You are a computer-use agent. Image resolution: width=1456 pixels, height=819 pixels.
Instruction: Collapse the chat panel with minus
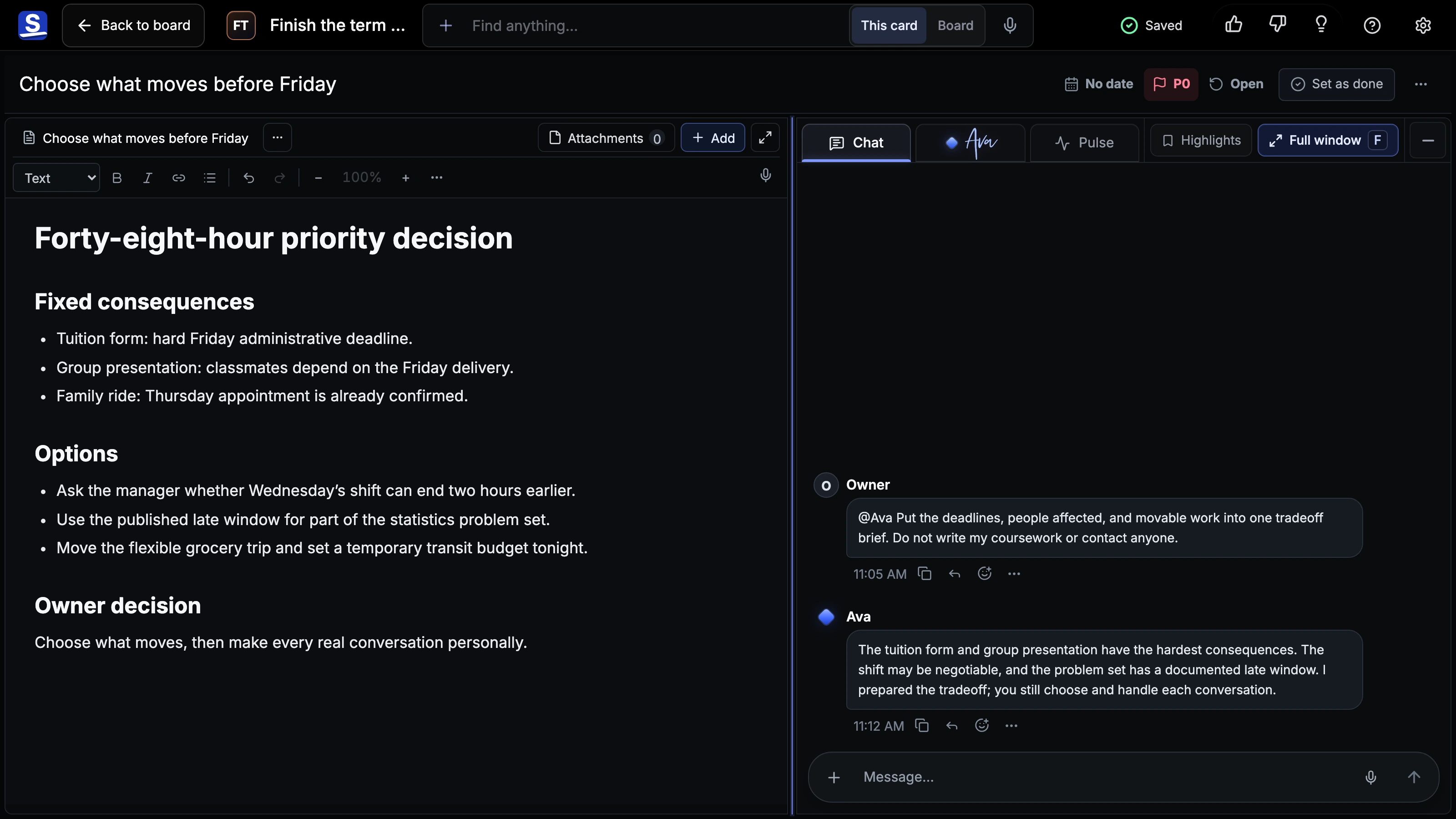click(1428, 140)
